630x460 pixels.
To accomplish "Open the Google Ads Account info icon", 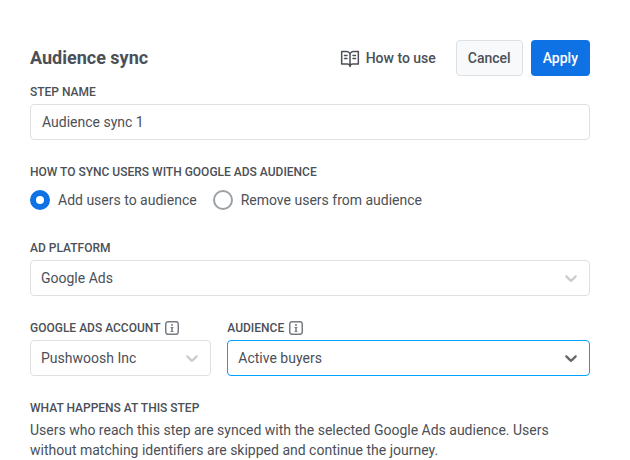I will 172,328.
